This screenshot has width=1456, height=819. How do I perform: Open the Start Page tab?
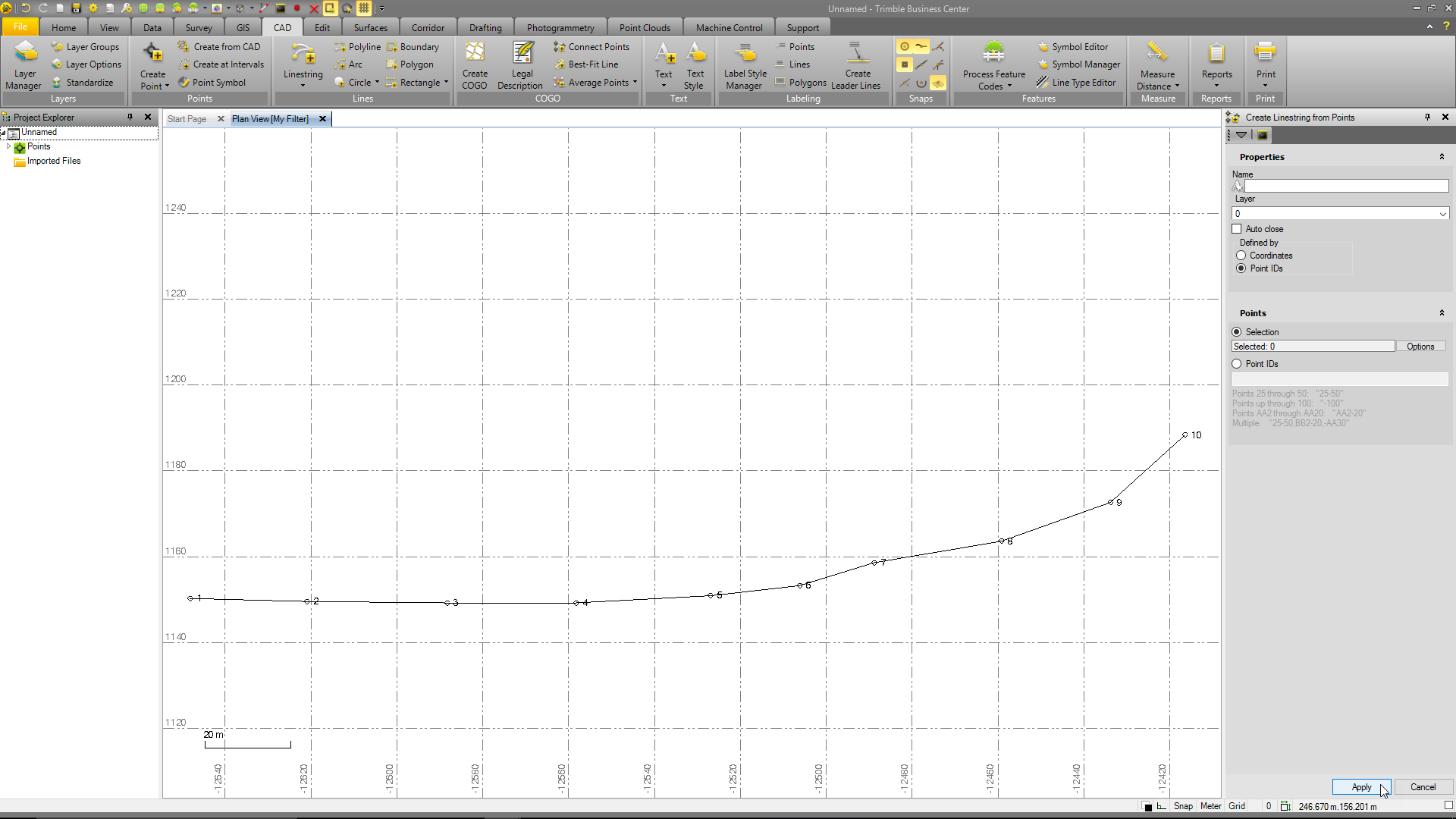(x=187, y=119)
